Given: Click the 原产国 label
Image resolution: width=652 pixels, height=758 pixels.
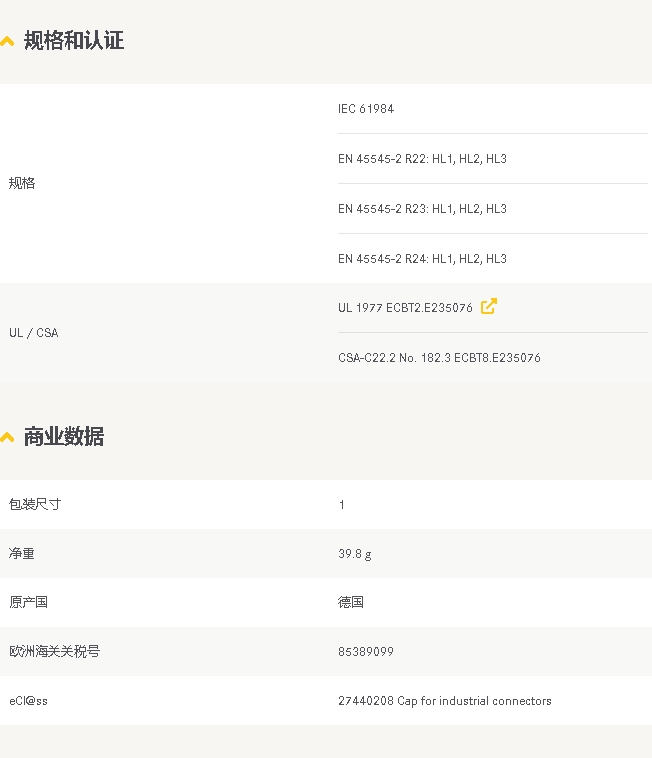Looking at the screenshot, I should tap(28, 602).
